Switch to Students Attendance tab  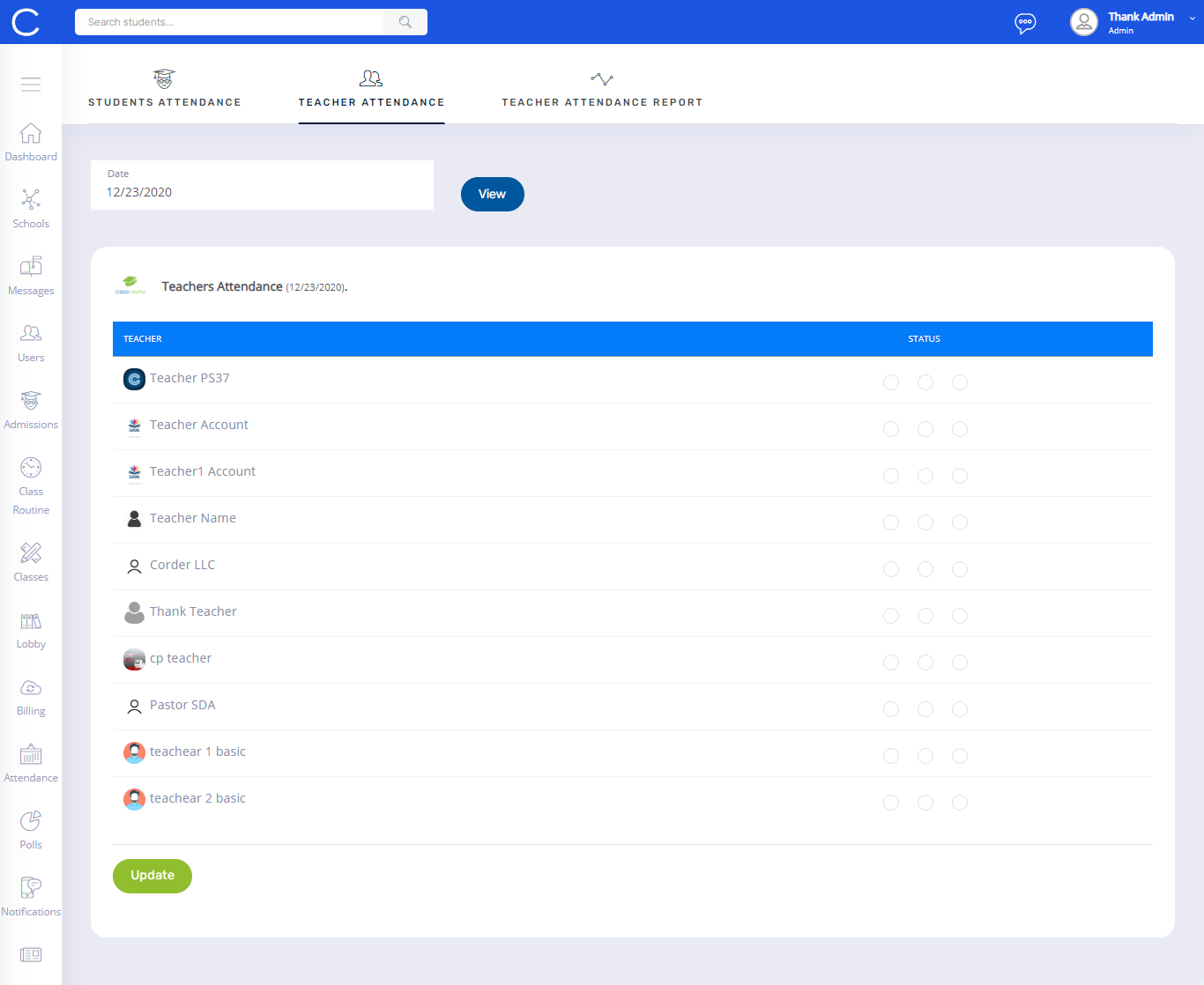point(165,90)
